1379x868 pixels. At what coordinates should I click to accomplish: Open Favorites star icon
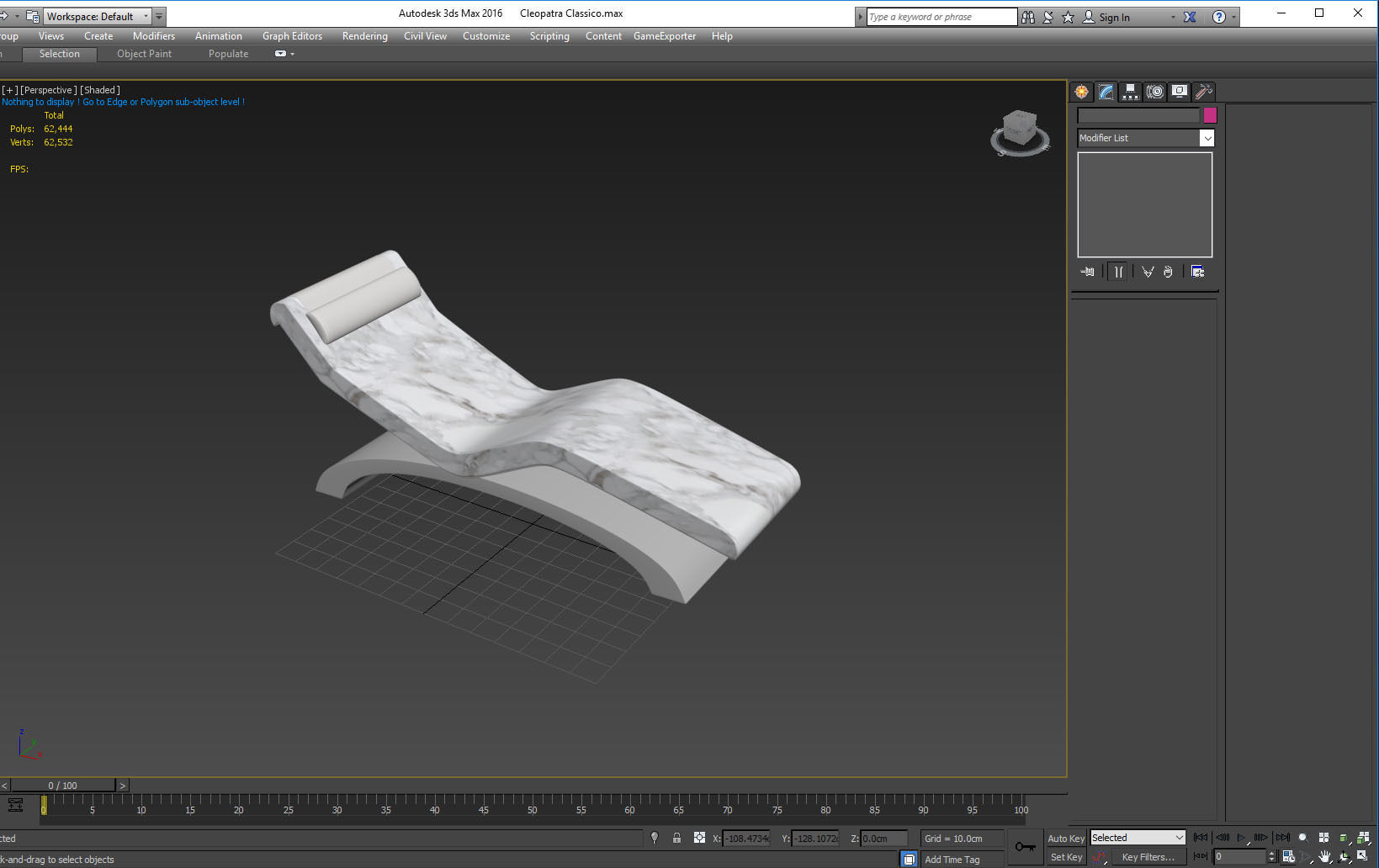[1069, 17]
